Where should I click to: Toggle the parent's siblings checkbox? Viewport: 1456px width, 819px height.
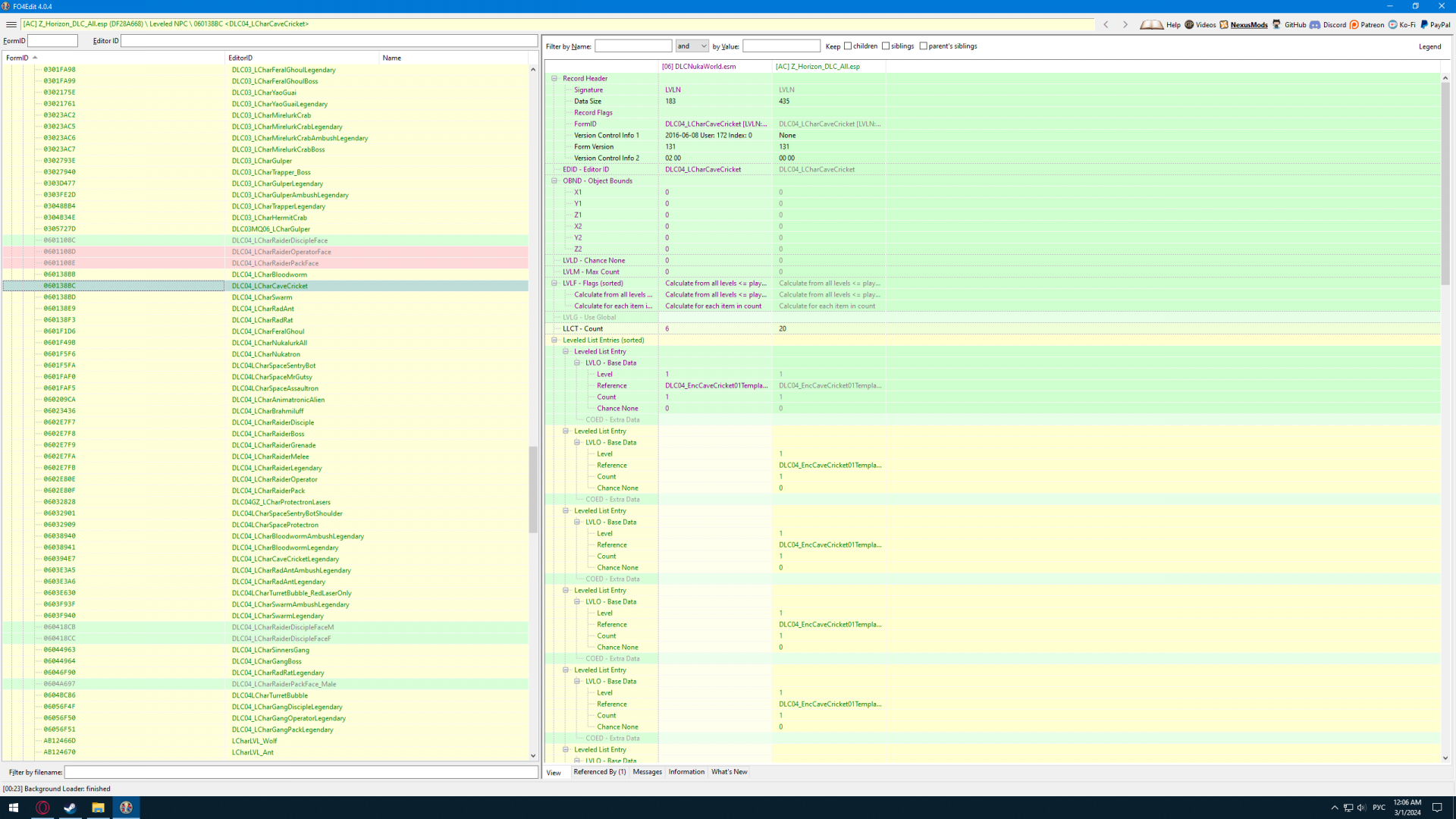coord(923,46)
